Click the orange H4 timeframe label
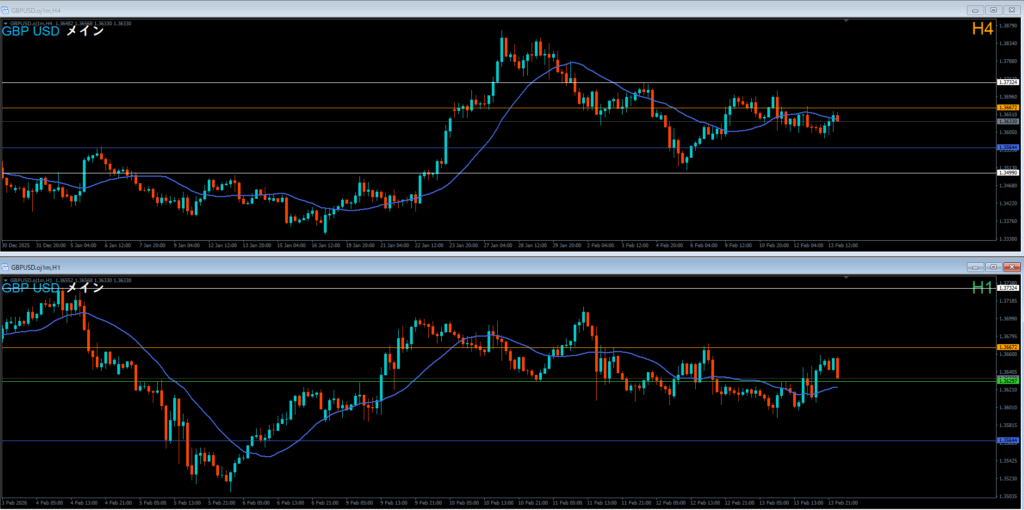 (982, 30)
